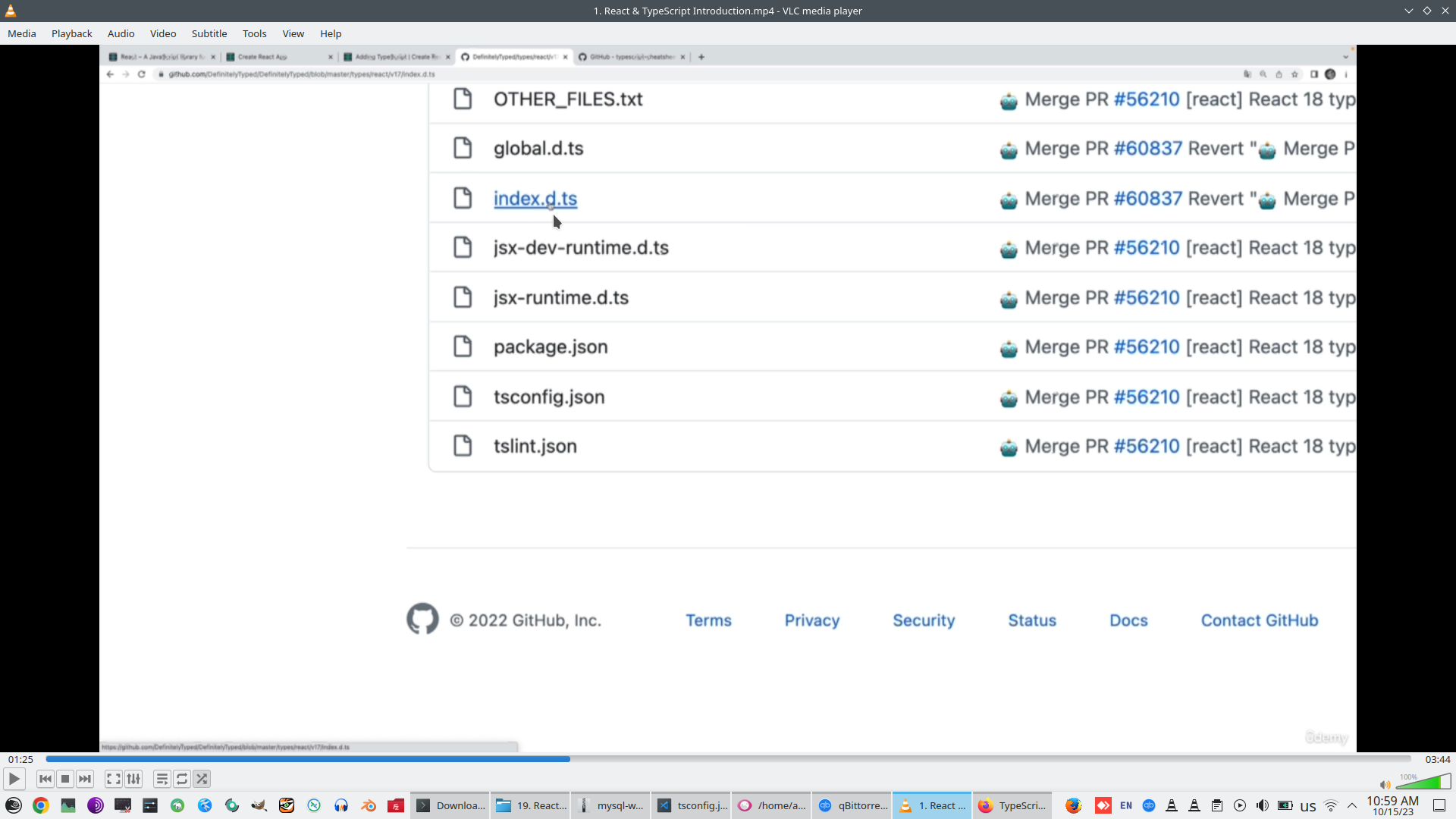
Task: Stop playback with the stop button
Action: click(x=65, y=779)
